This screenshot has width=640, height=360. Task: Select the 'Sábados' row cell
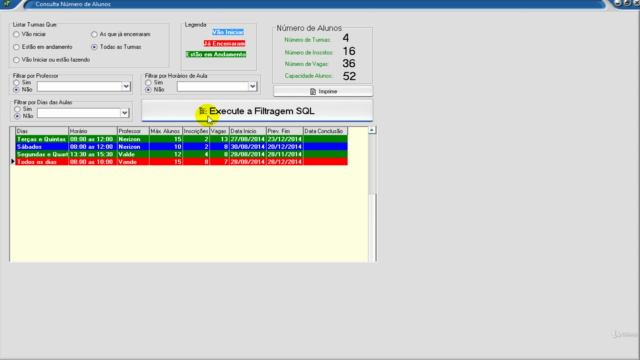pos(42,147)
